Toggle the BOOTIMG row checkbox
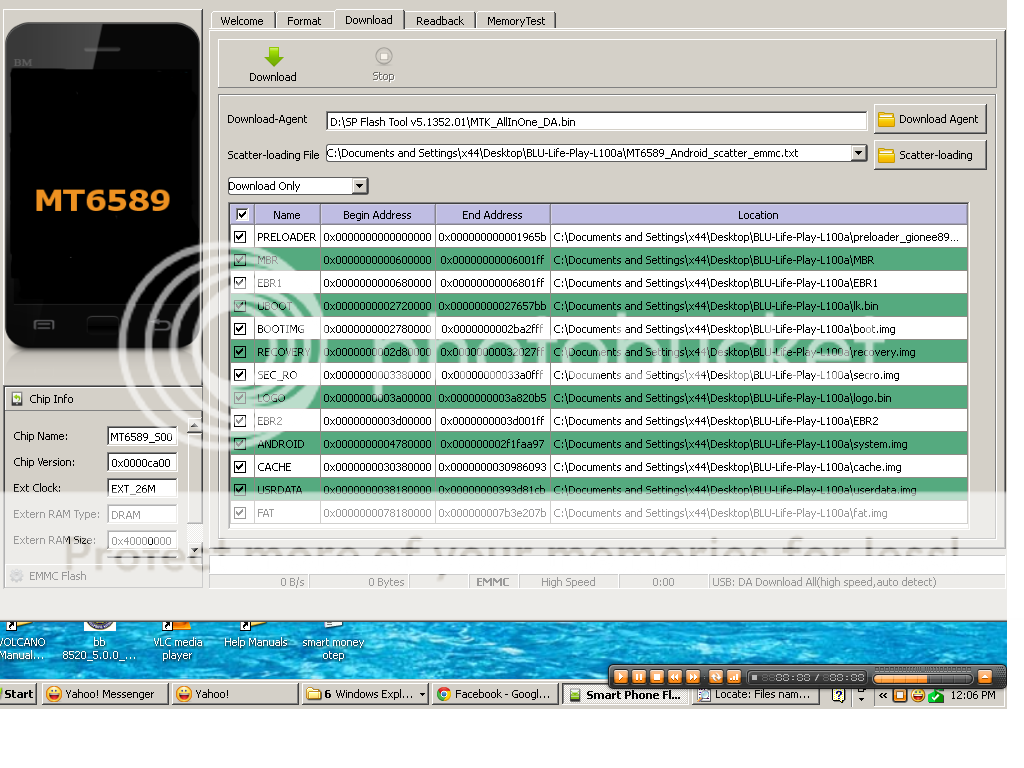Screen dimensions: 1024x768 (x=240, y=329)
